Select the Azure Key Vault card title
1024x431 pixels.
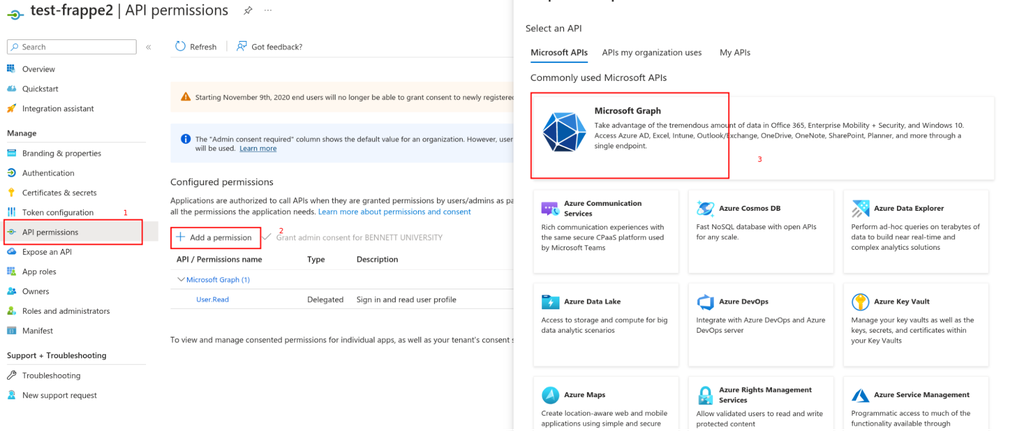tap(901, 302)
